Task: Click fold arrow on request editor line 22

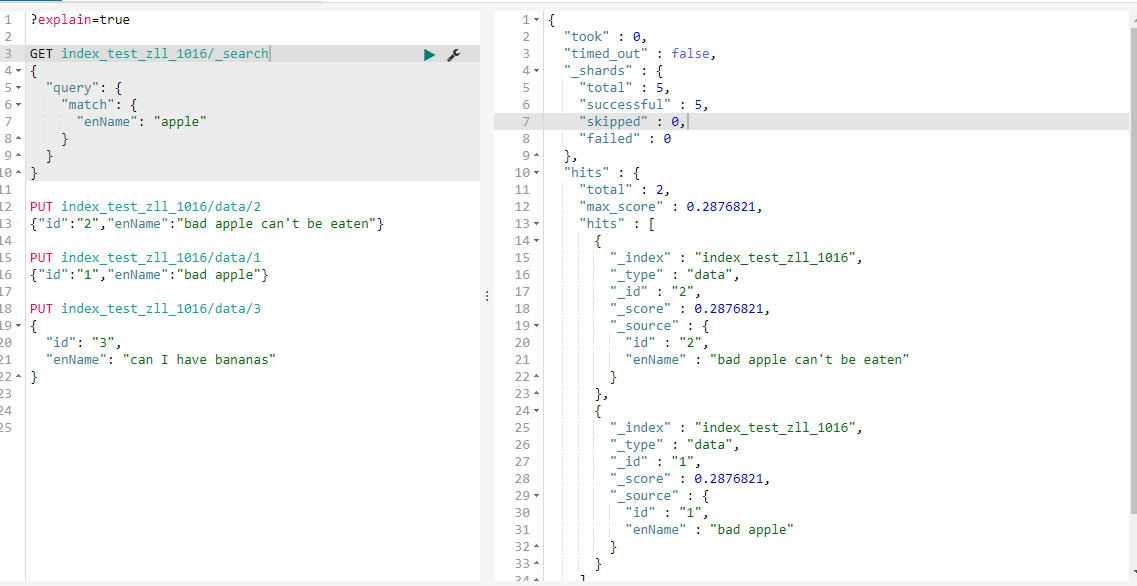Action: click(x=18, y=377)
